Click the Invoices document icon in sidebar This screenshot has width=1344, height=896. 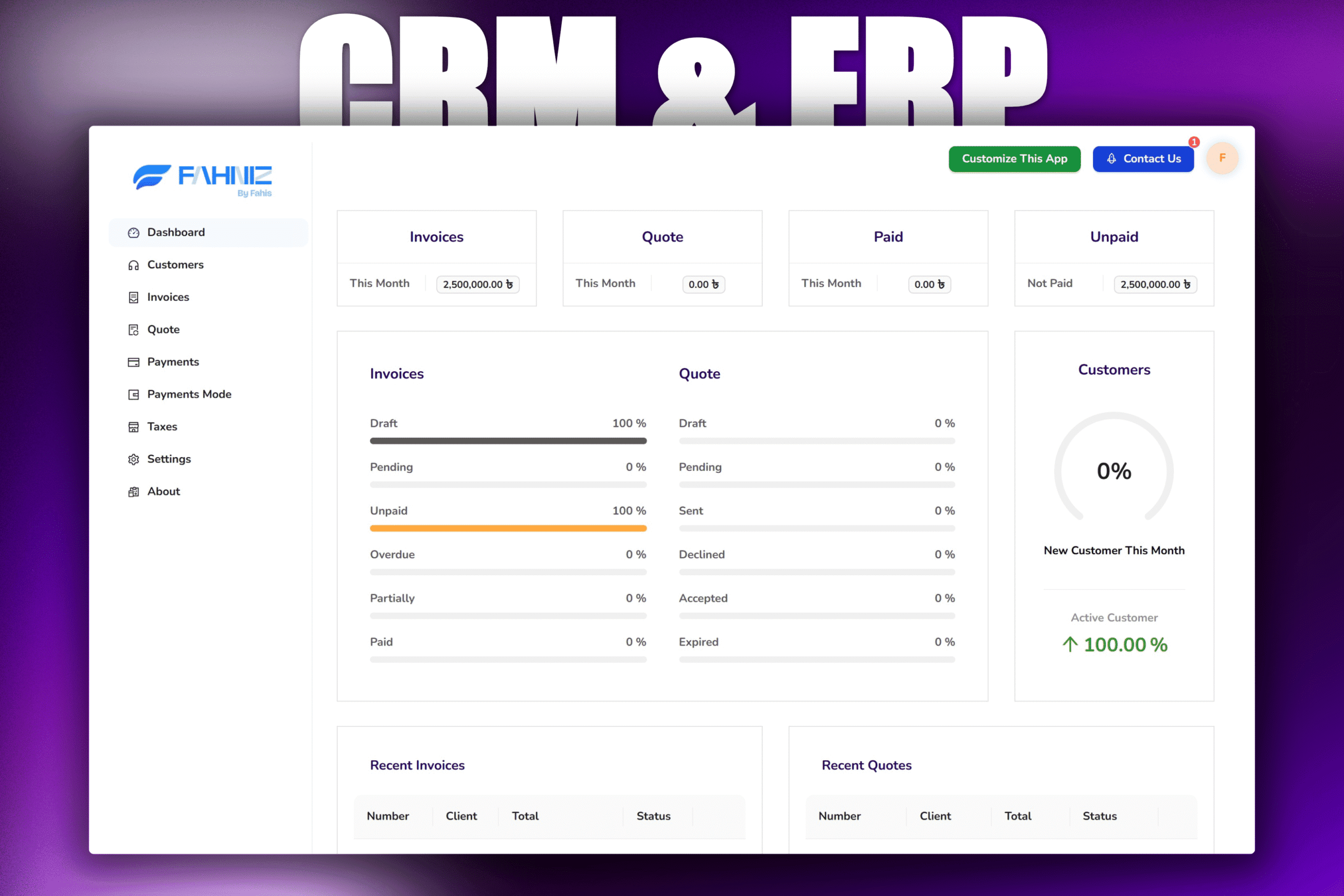[134, 297]
